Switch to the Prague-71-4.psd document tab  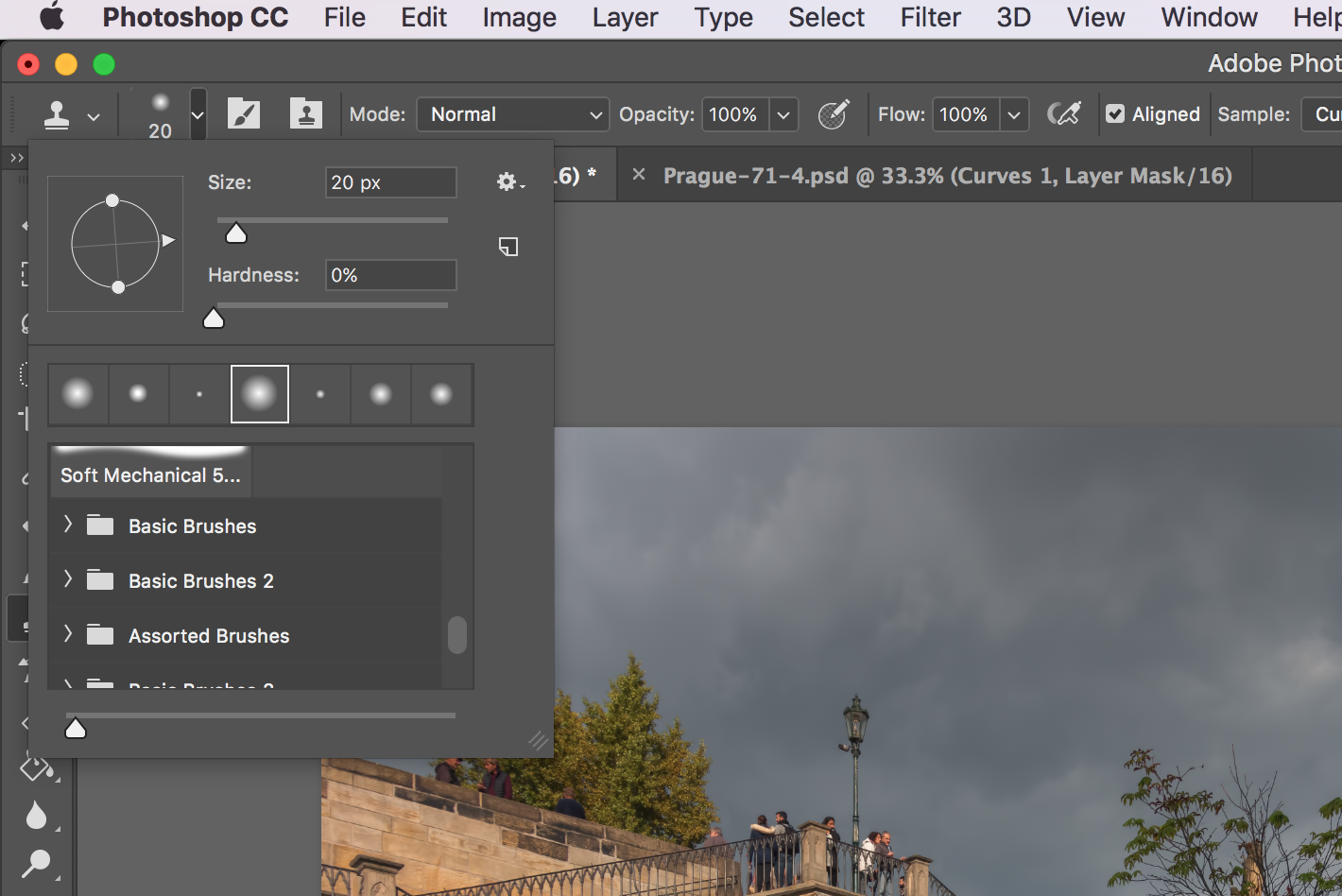[x=948, y=176]
